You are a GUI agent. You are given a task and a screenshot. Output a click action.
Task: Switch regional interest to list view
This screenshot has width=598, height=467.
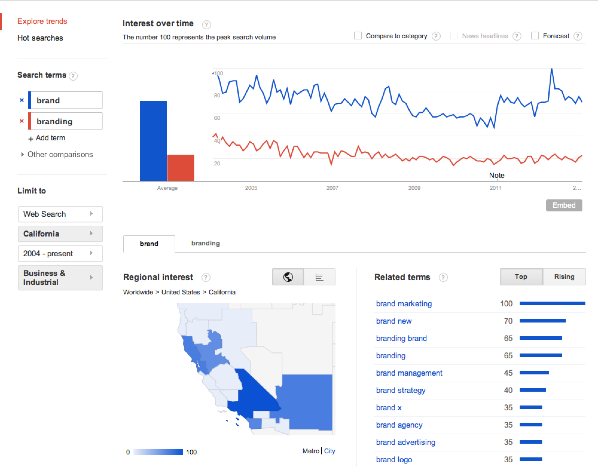[320, 277]
